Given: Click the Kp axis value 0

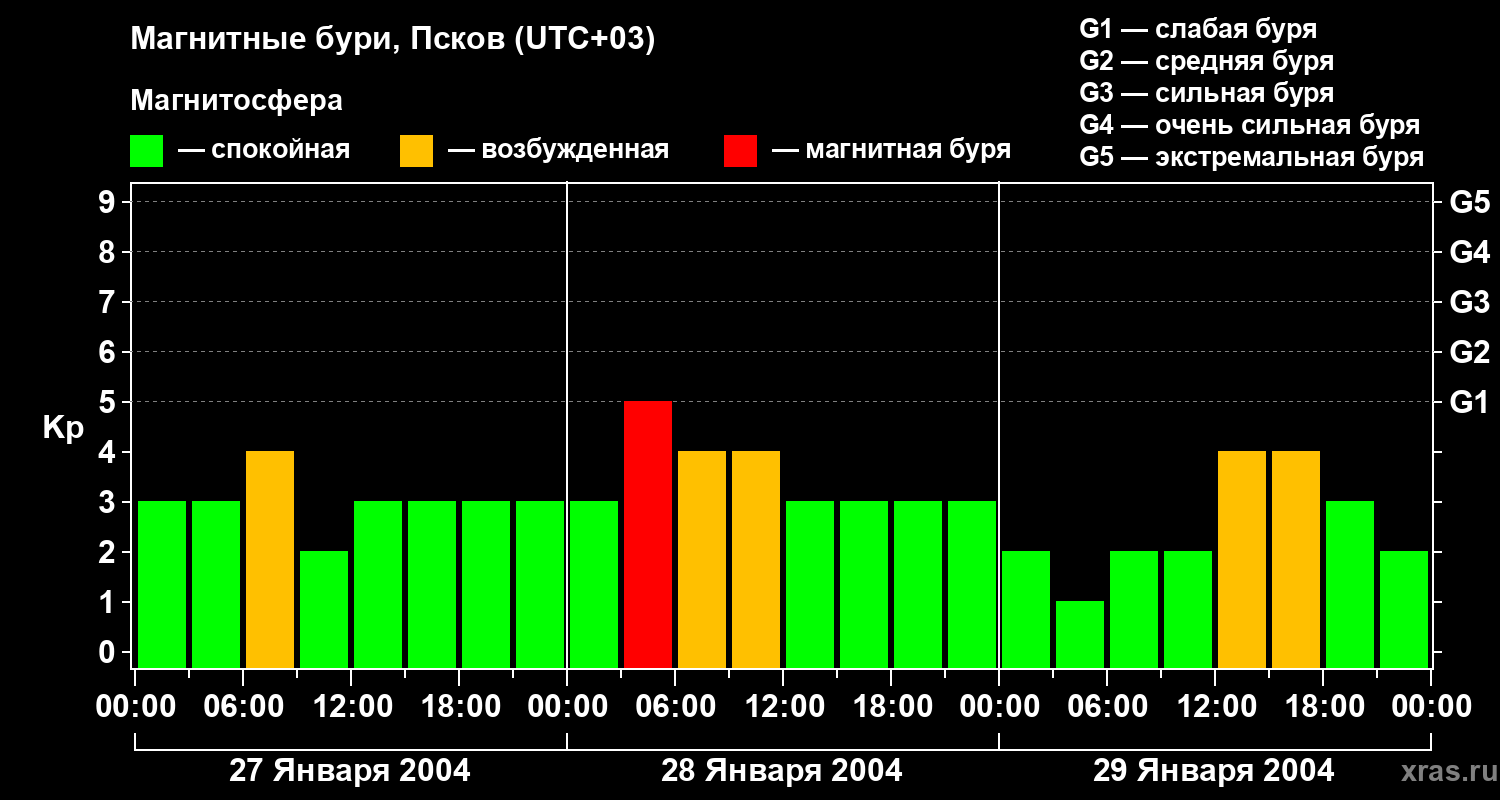Looking at the screenshot, I should point(109,652).
